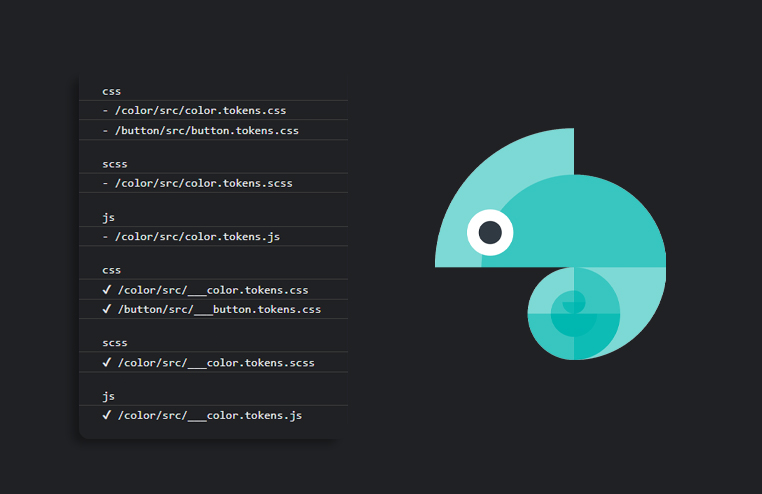This screenshot has width=762, height=494.
Task: Select the /color/src/___color.tokens.js entry
Action: click(209, 415)
